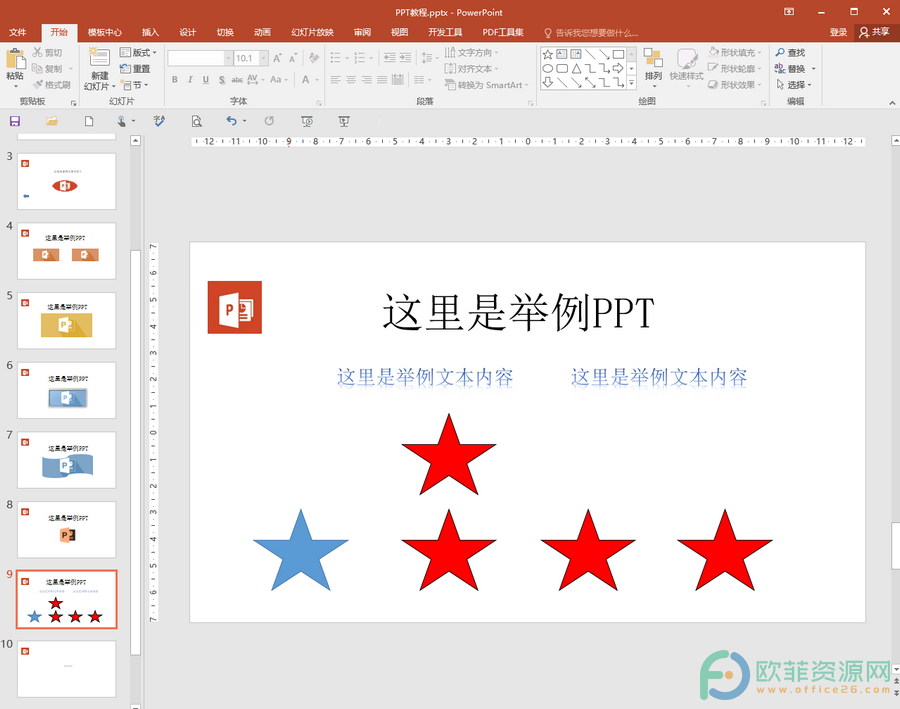Select slide 7 thumbnail
Viewport: 900px width, 709px height.
67,460
